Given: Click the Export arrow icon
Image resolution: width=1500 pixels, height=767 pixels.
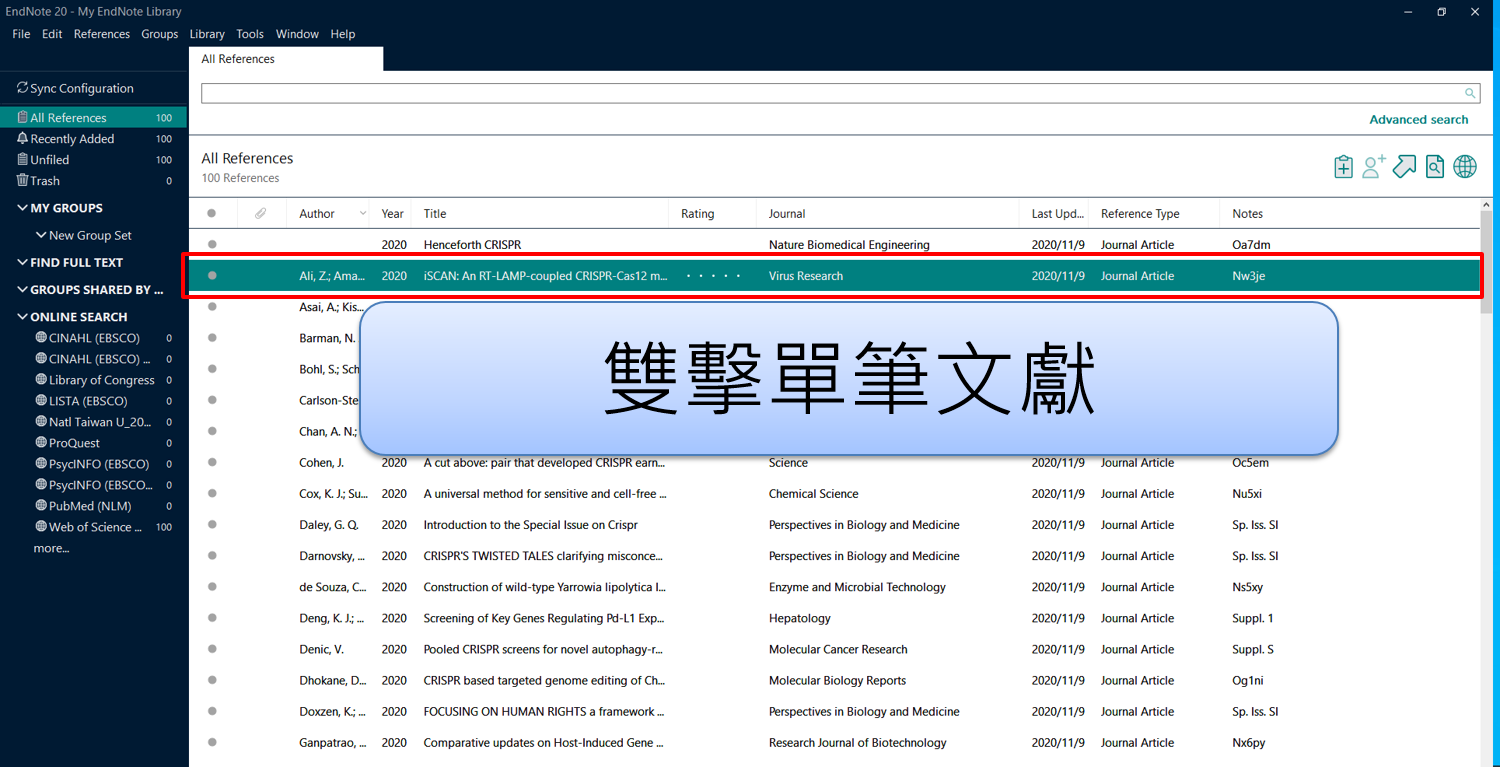Looking at the screenshot, I should [x=1405, y=167].
